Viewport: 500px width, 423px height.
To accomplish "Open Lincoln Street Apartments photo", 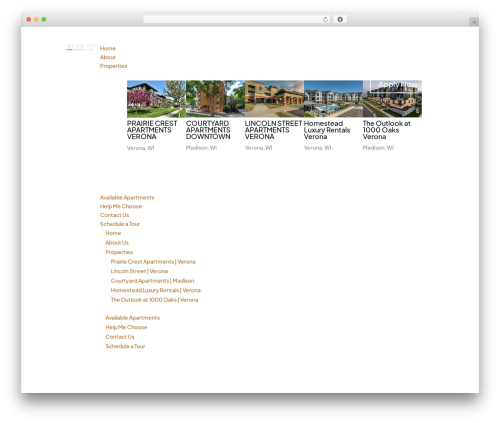I will (x=274, y=99).
